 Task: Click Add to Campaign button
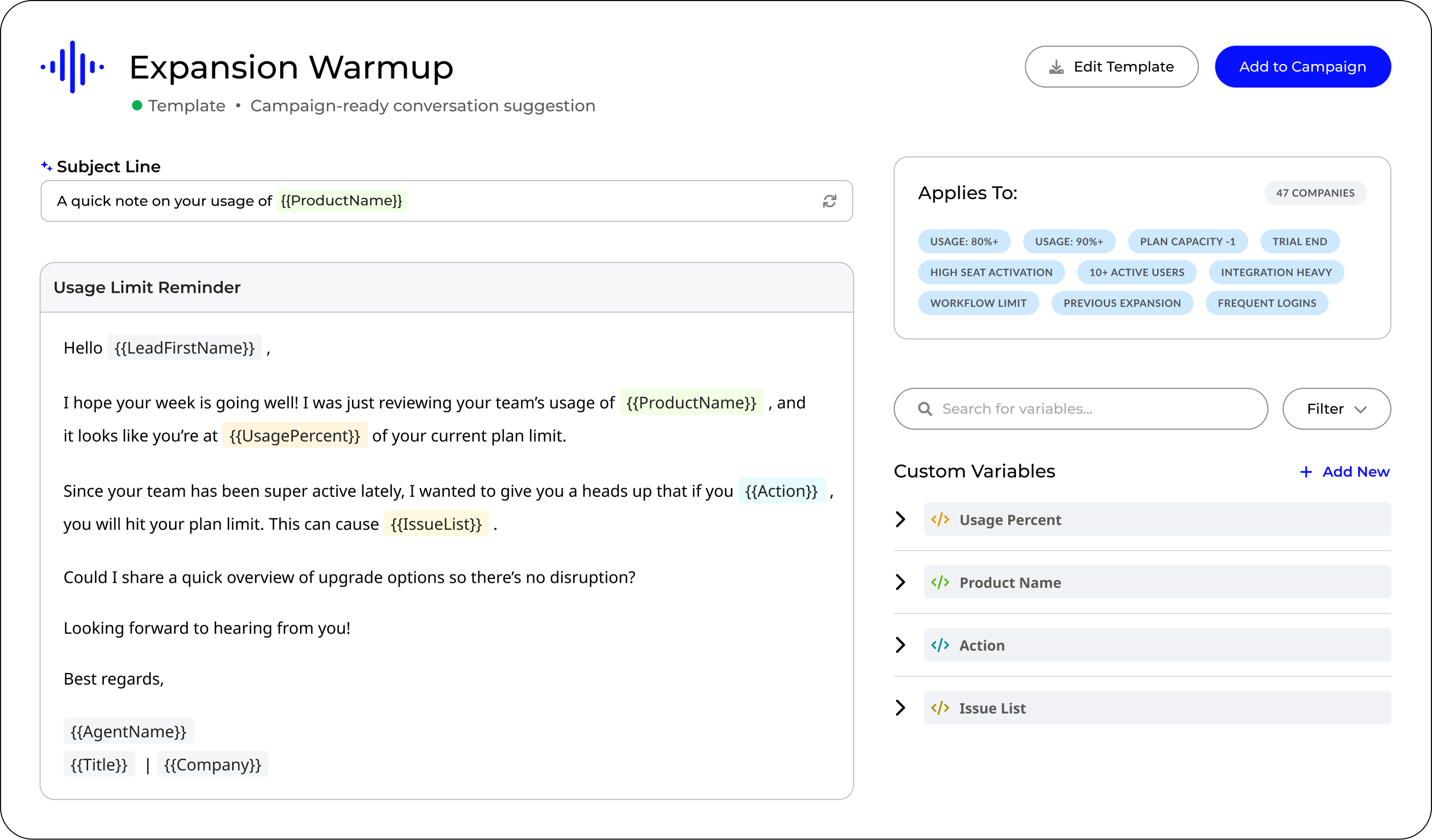(x=1303, y=67)
